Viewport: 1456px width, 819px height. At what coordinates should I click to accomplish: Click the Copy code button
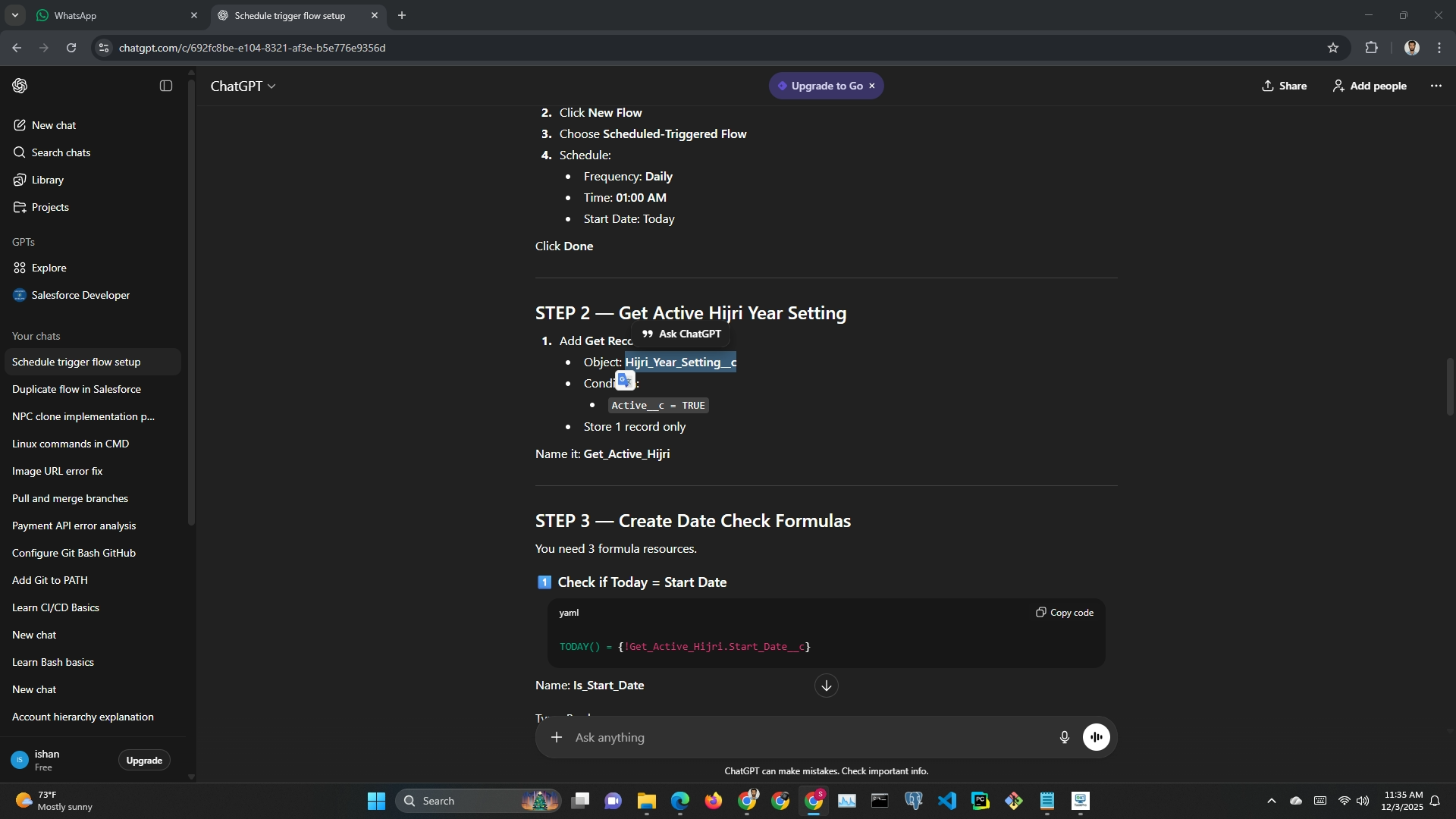point(1065,613)
